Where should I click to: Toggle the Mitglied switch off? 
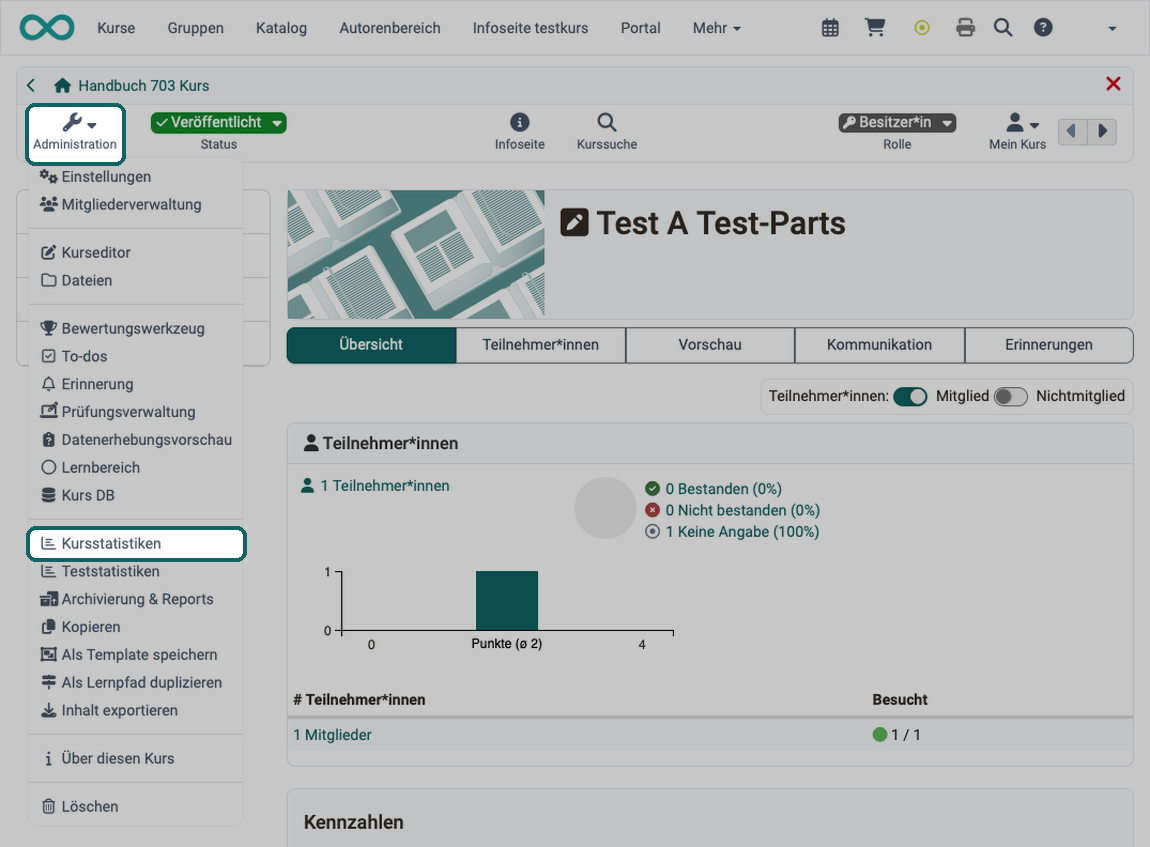(910, 397)
